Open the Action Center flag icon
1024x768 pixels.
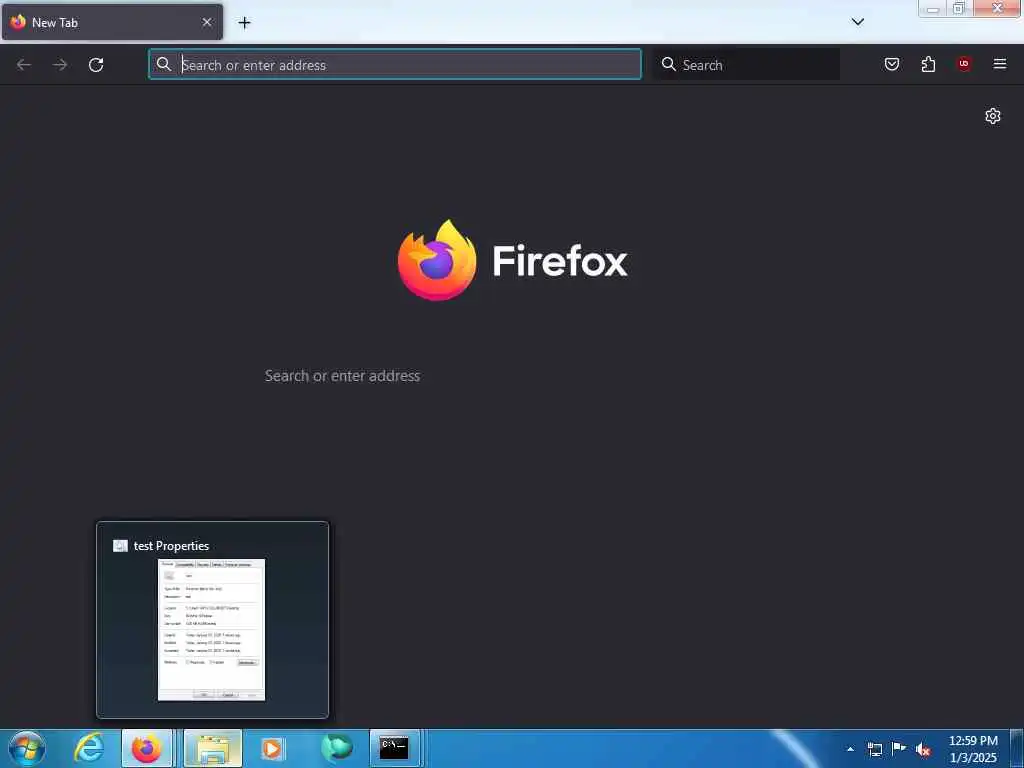[899, 748]
